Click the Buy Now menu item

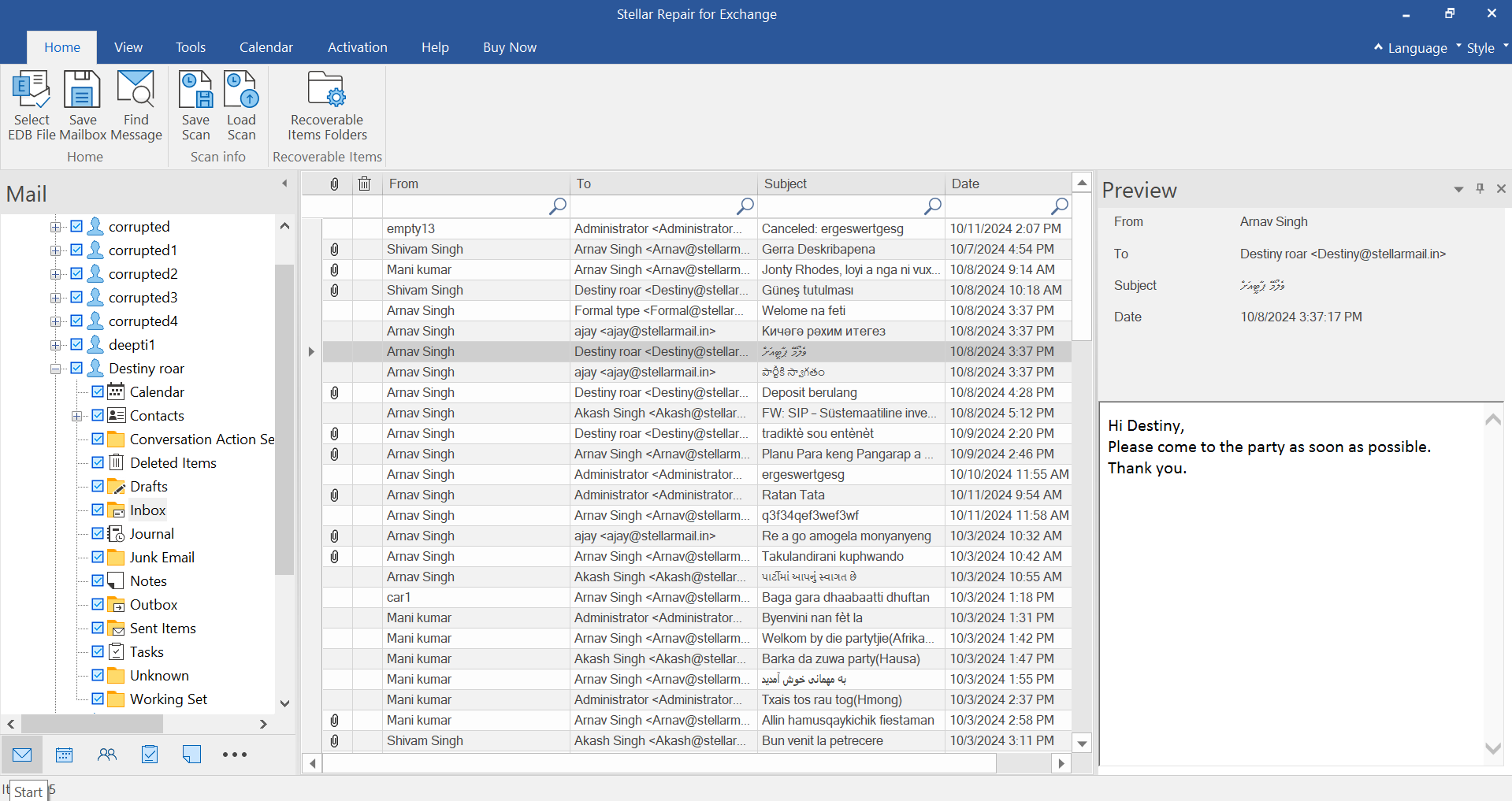(x=509, y=47)
